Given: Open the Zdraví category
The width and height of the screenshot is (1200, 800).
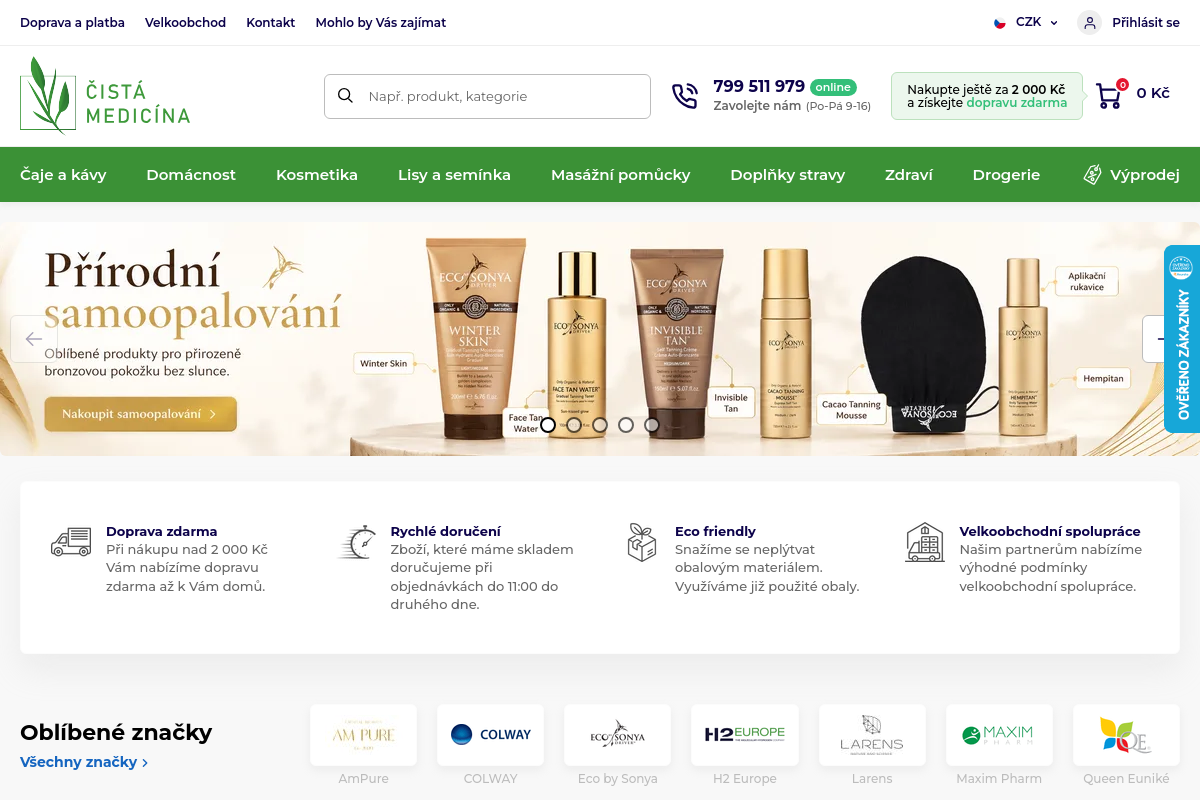Looking at the screenshot, I should pyautogui.click(x=909, y=175).
